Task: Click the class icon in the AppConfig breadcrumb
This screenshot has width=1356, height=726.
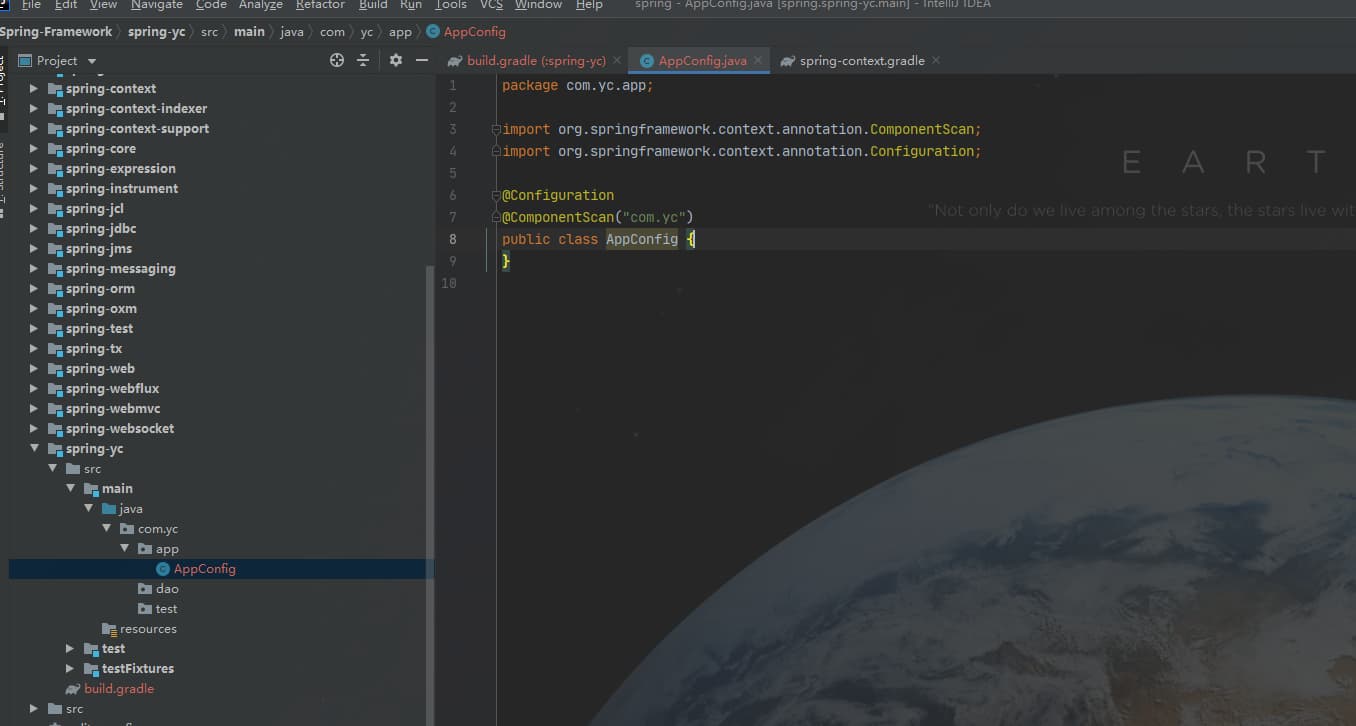Action: point(433,32)
